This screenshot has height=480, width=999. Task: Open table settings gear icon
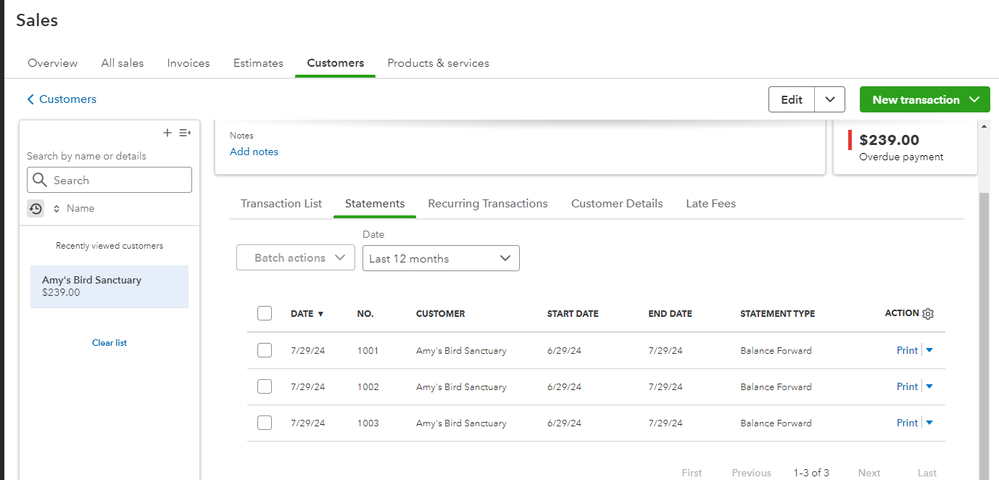pos(928,314)
